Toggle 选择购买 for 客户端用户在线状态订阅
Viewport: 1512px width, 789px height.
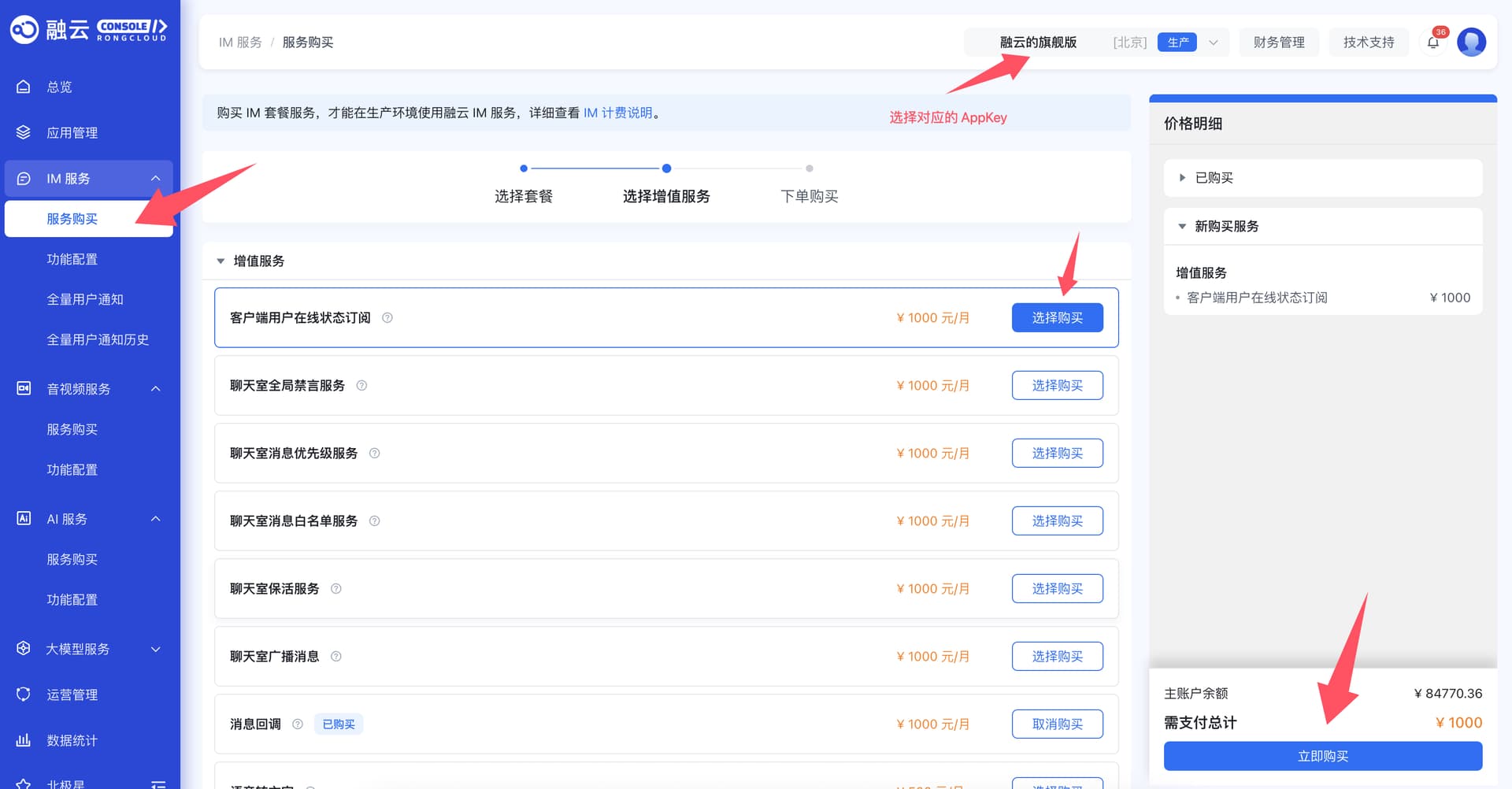click(x=1057, y=318)
